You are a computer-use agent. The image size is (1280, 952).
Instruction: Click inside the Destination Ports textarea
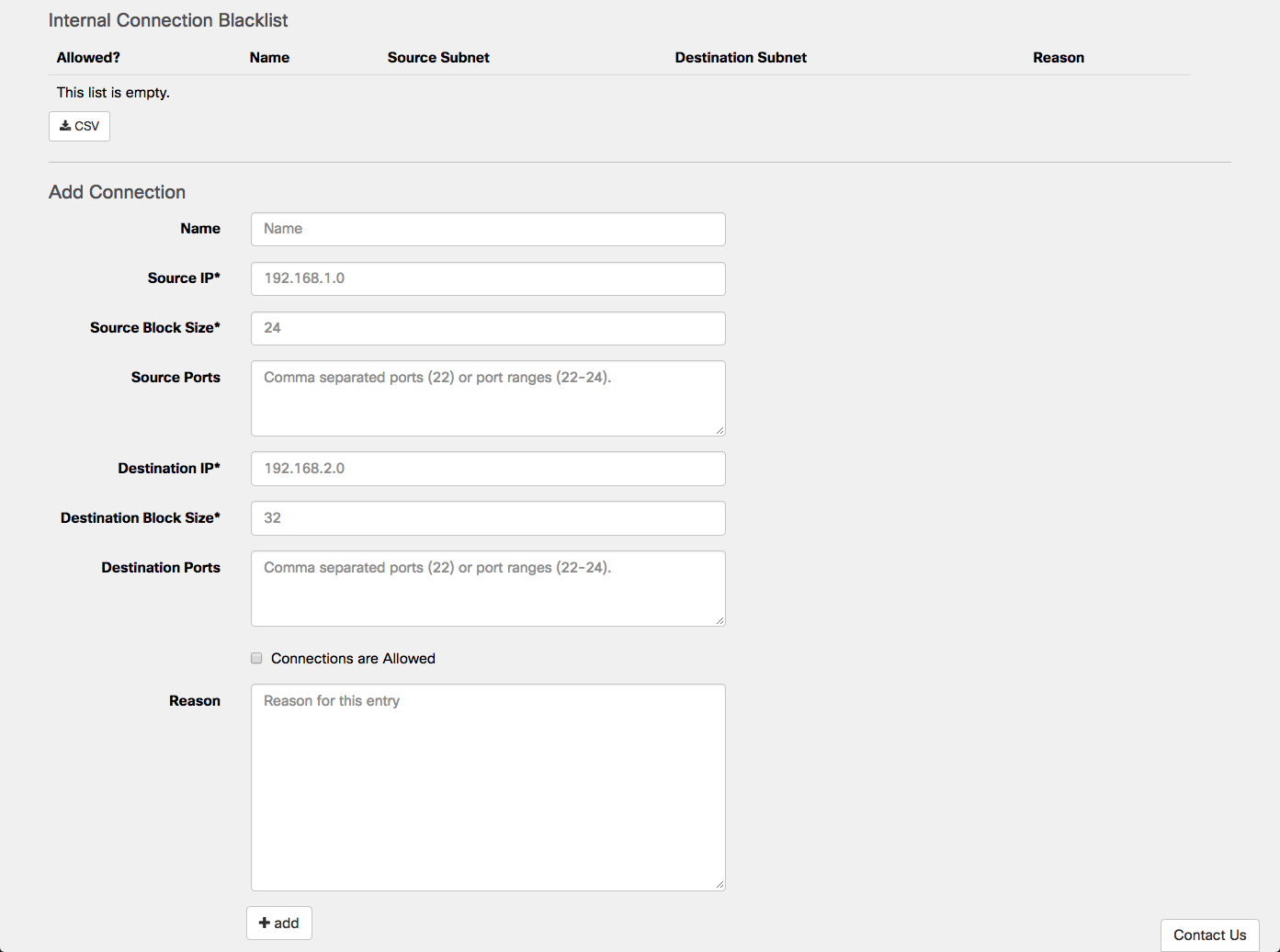point(487,588)
